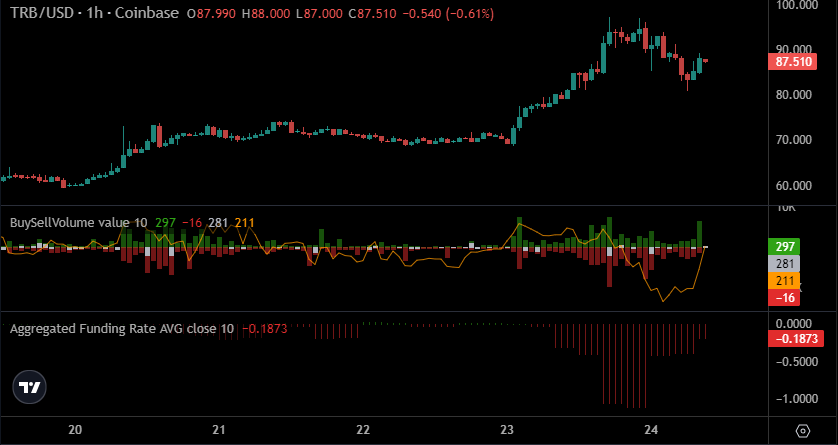Click date 20 on the time axis

coord(75,430)
